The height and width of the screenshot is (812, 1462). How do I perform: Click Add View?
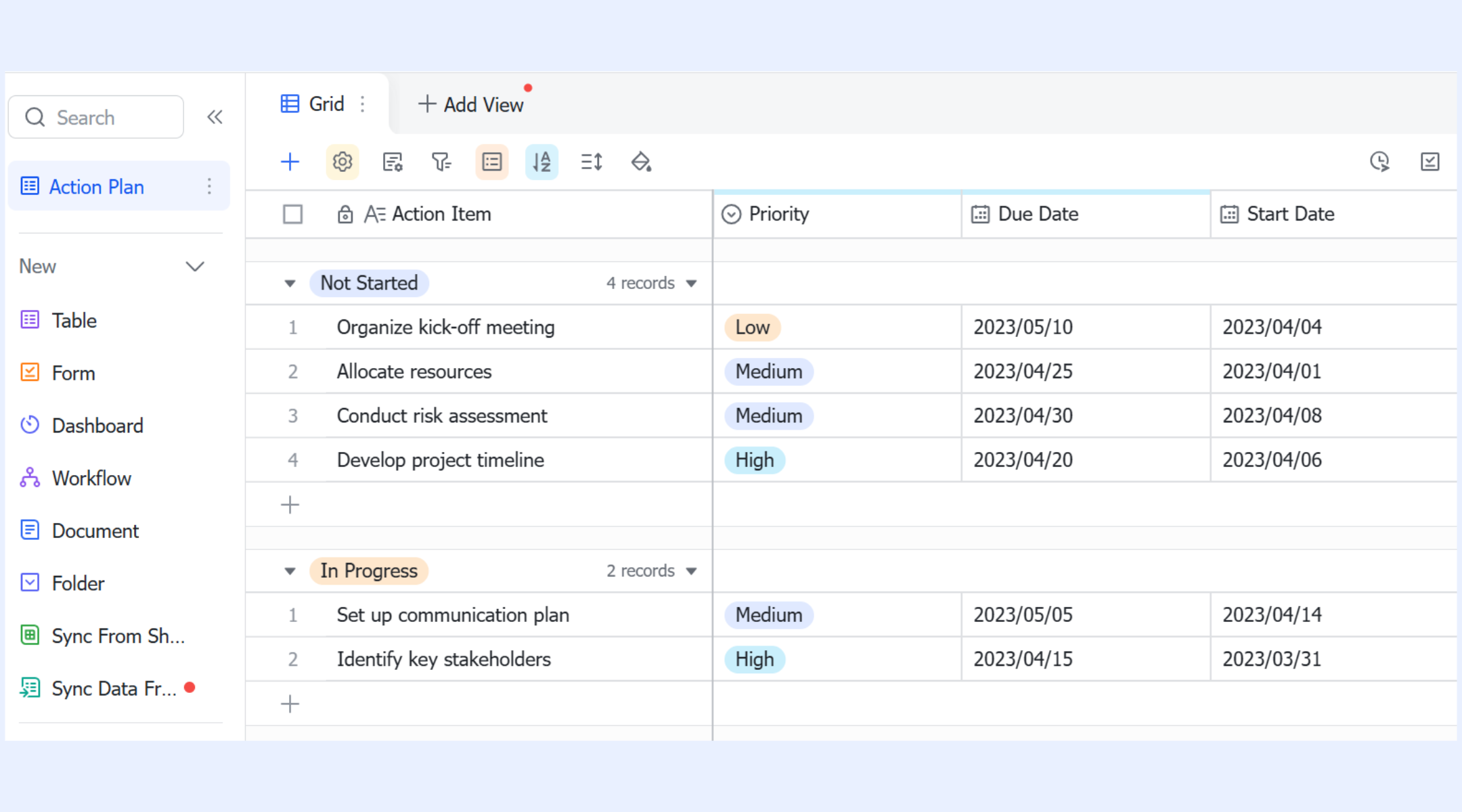coord(470,104)
